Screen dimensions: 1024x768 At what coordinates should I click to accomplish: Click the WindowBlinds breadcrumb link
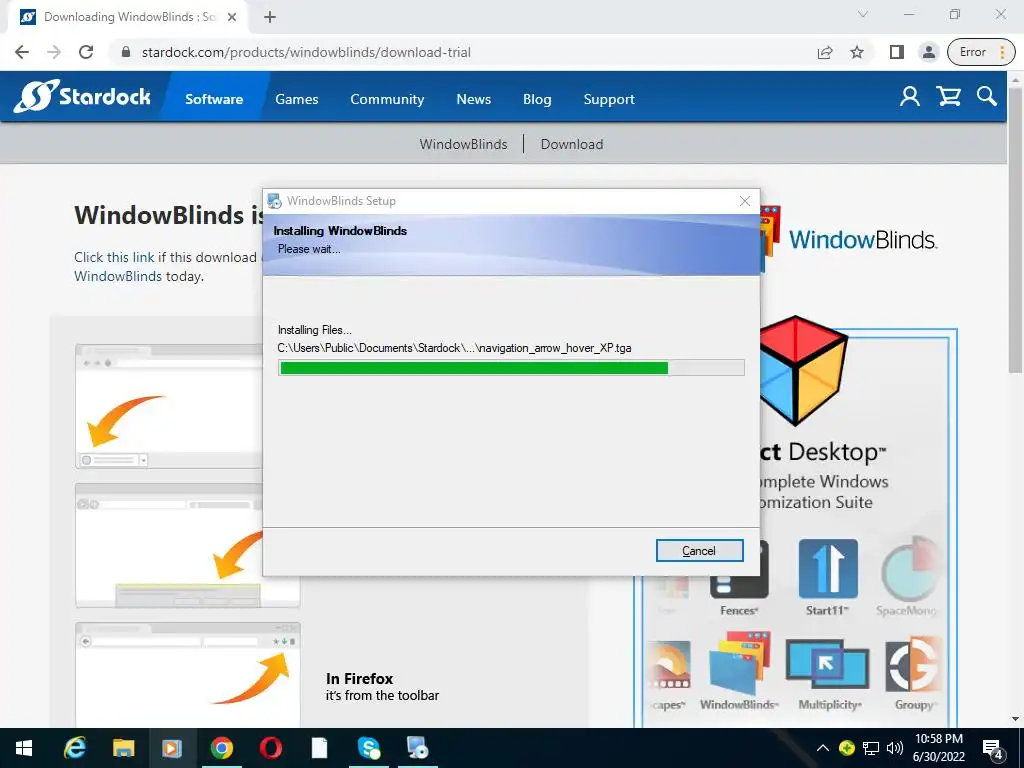(x=463, y=144)
